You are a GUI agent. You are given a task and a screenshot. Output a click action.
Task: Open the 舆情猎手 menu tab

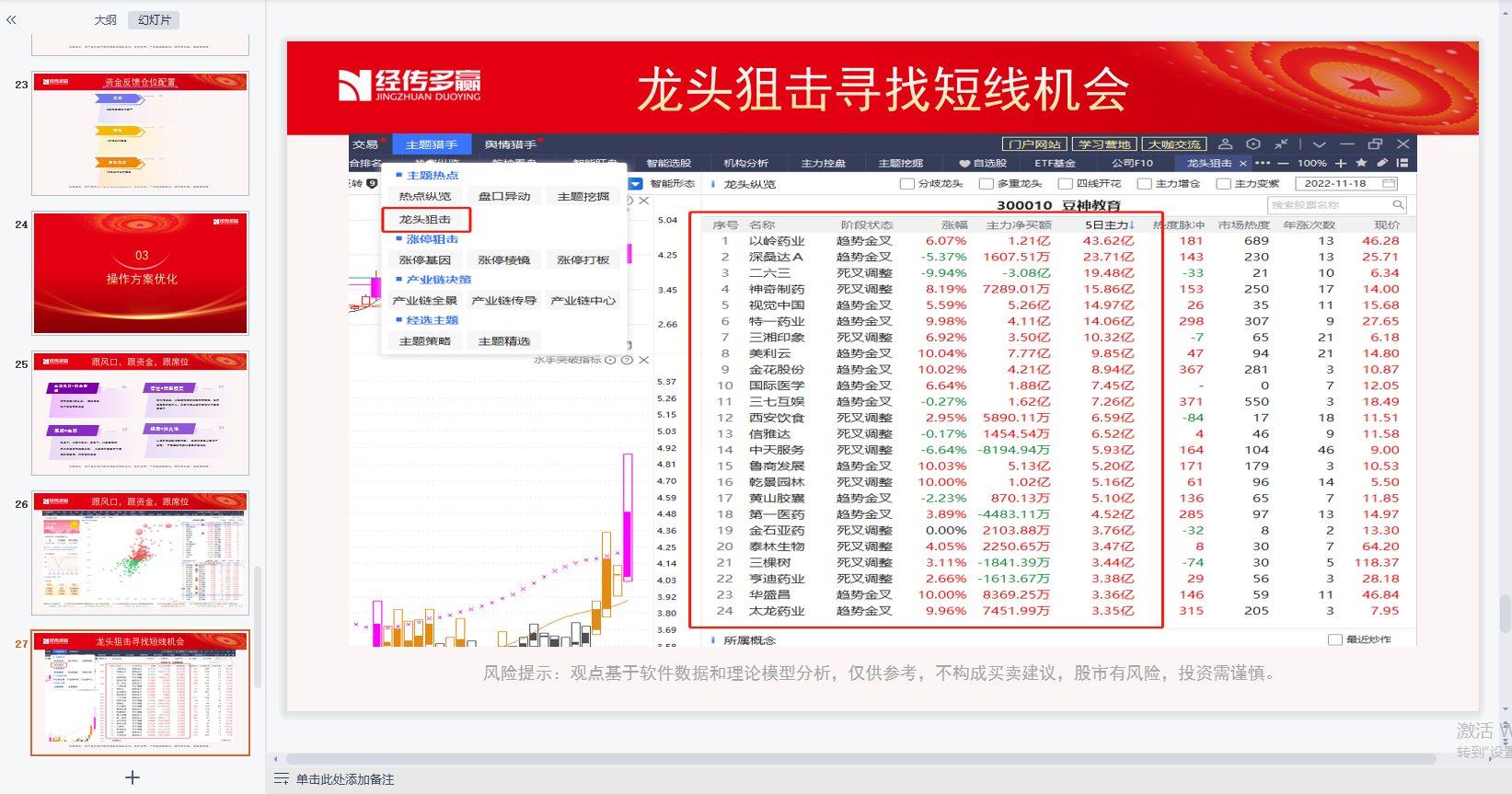[x=510, y=144]
